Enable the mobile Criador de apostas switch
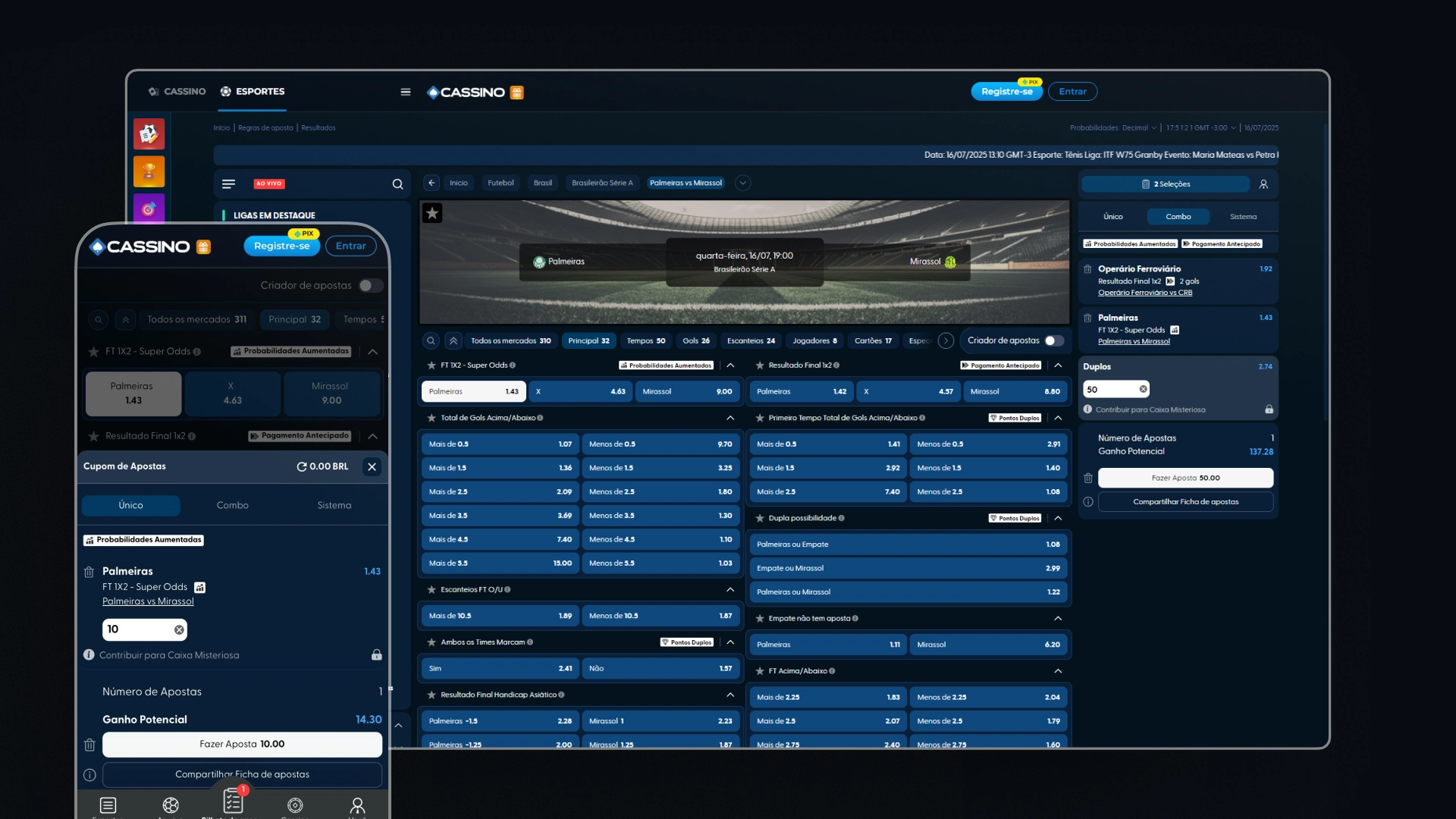 point(371,285)
